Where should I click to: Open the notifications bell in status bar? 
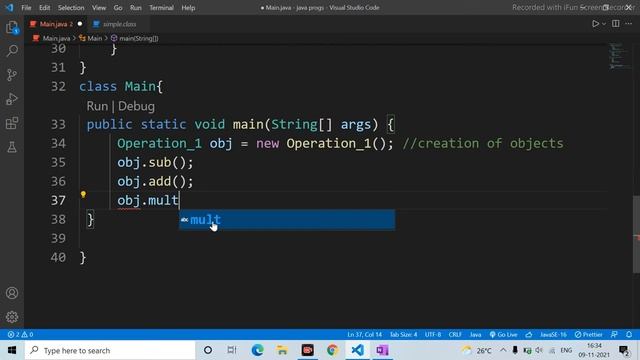[x=629, y=334]
